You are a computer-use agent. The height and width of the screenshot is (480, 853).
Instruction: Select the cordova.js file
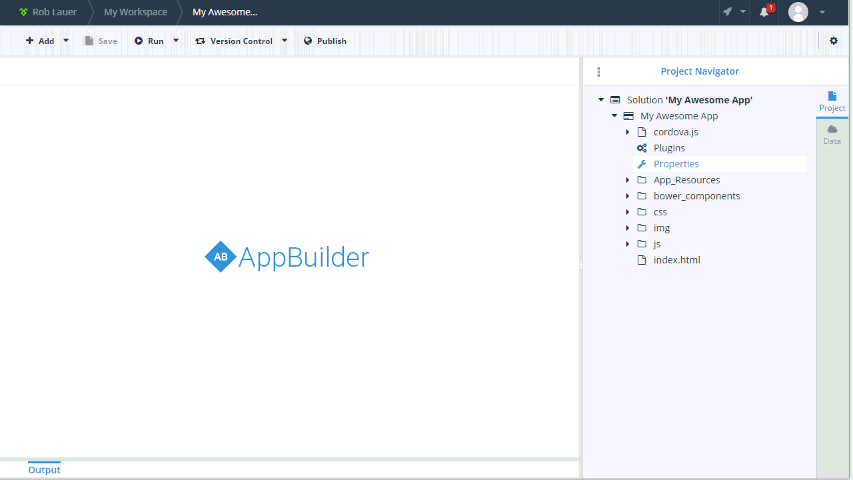tap(676, 132)
